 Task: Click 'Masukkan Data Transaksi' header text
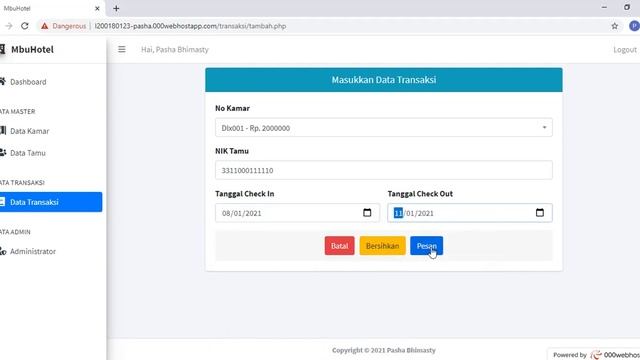(384, 80)
